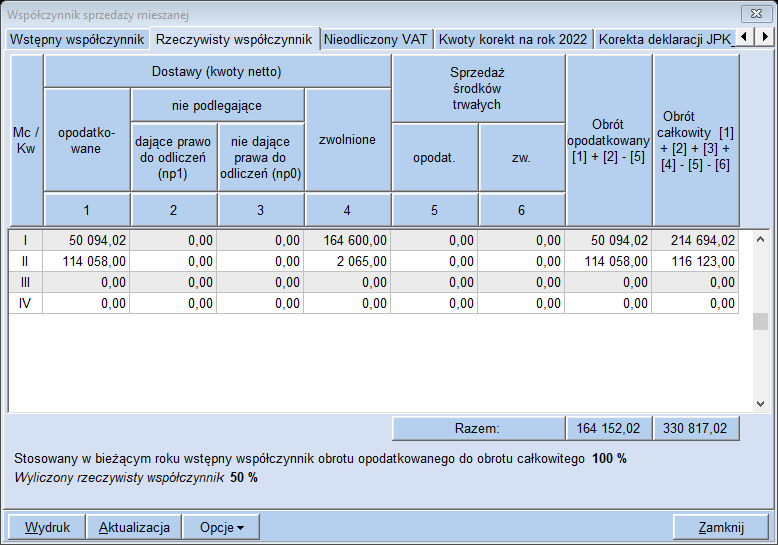Select quarter I row header
Image resolution: width=778 pixels, height=545 pixels.
(x=26, y=240)
